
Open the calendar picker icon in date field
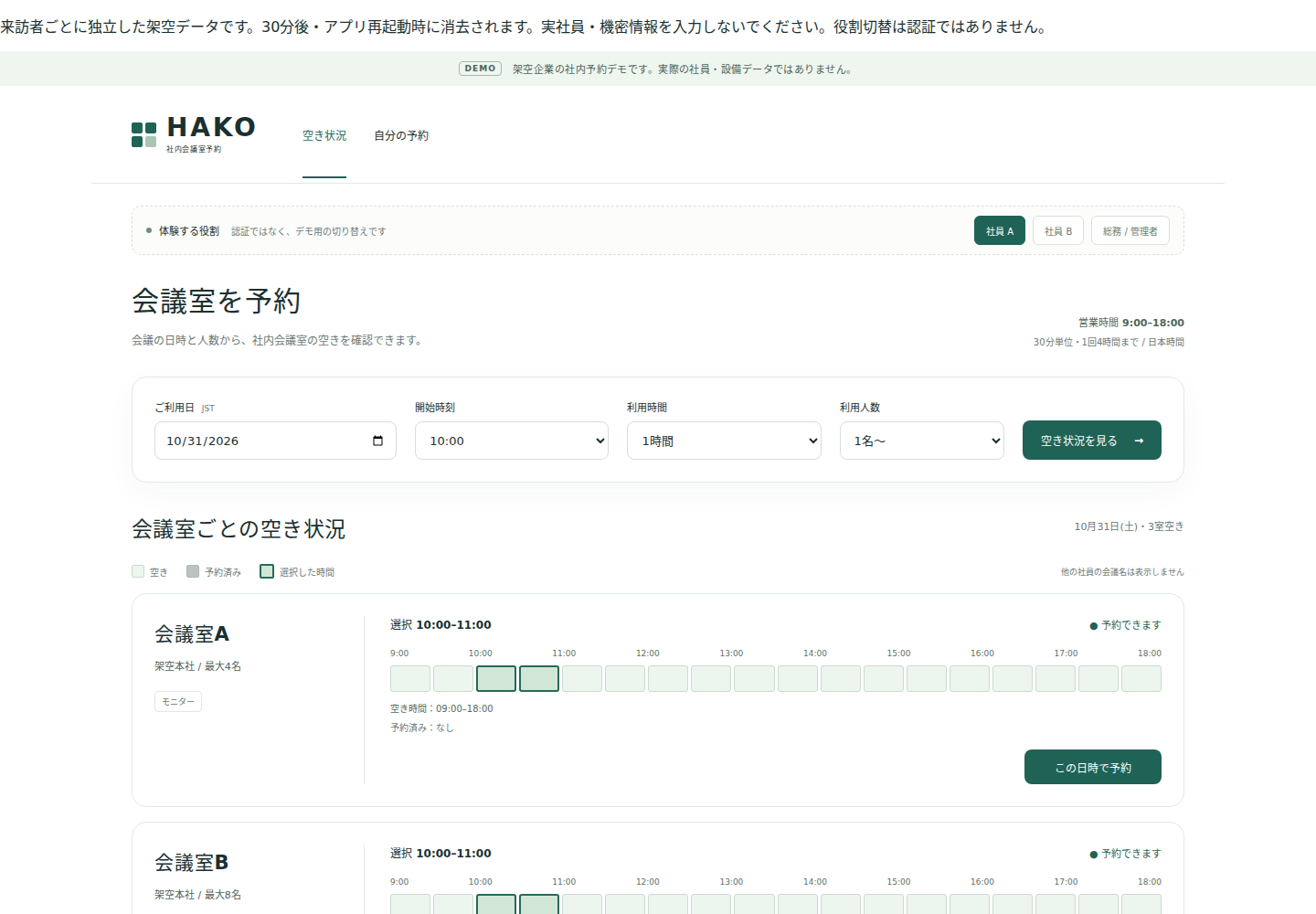[x=377, y=441]
